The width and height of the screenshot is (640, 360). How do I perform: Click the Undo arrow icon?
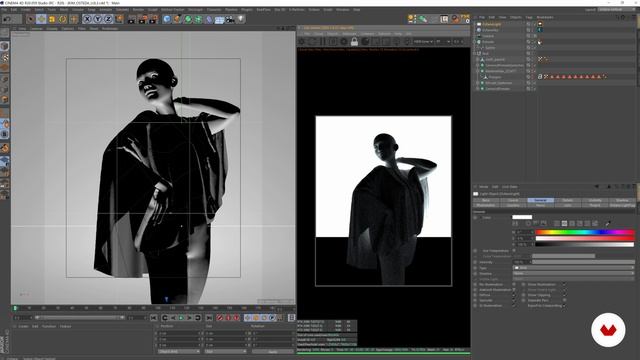click(7, 19)
